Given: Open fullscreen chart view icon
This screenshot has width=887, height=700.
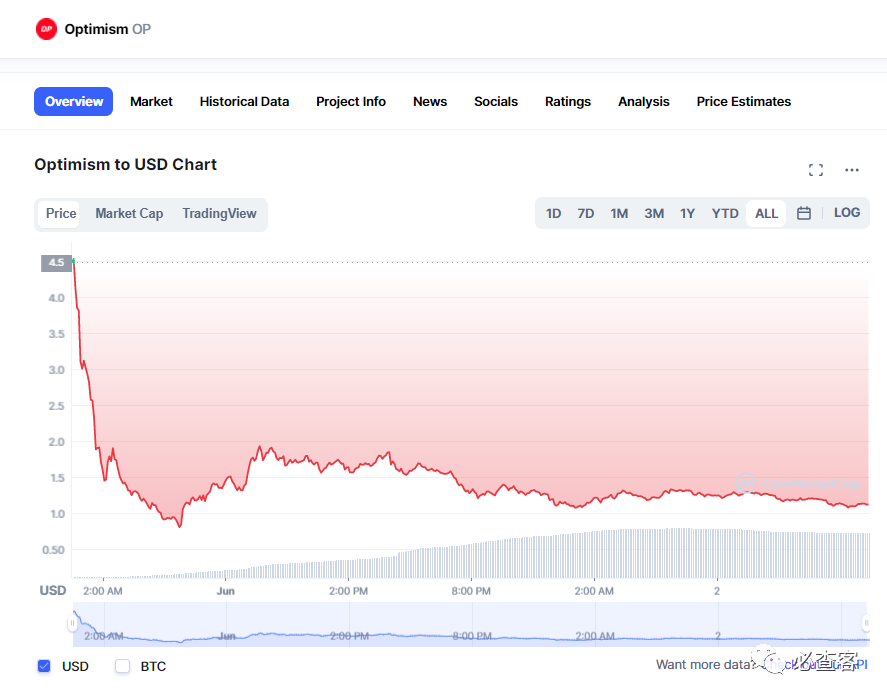Looking at the screenshot, I should coord(816,170).
